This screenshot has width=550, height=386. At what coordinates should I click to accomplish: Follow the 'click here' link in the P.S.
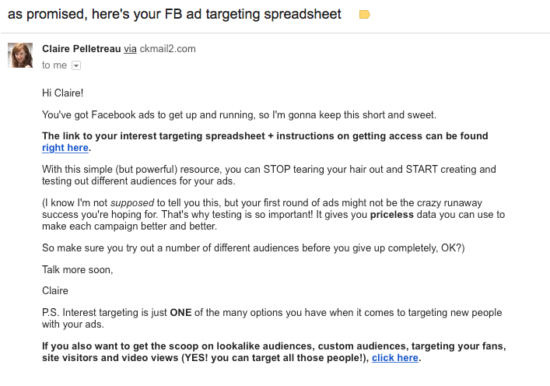click(395, 358)
